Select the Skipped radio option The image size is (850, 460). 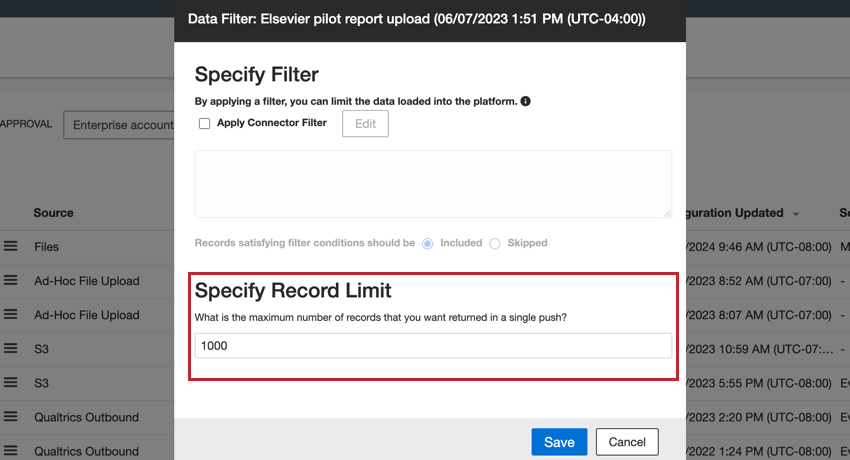pyautogui.click(x=492, y=243)
